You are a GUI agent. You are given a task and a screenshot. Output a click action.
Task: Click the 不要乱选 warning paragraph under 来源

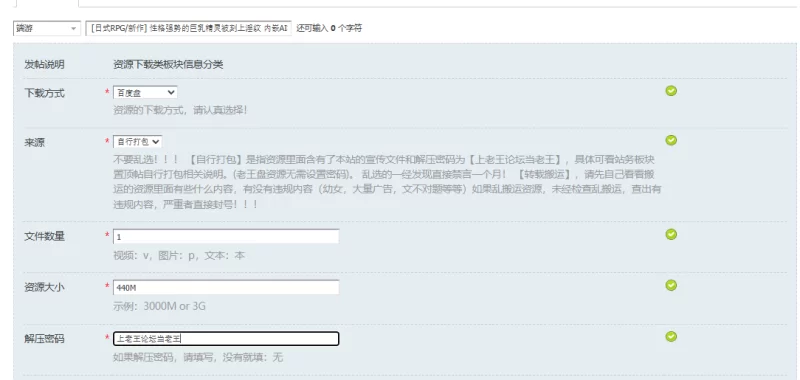pos(387,182)
